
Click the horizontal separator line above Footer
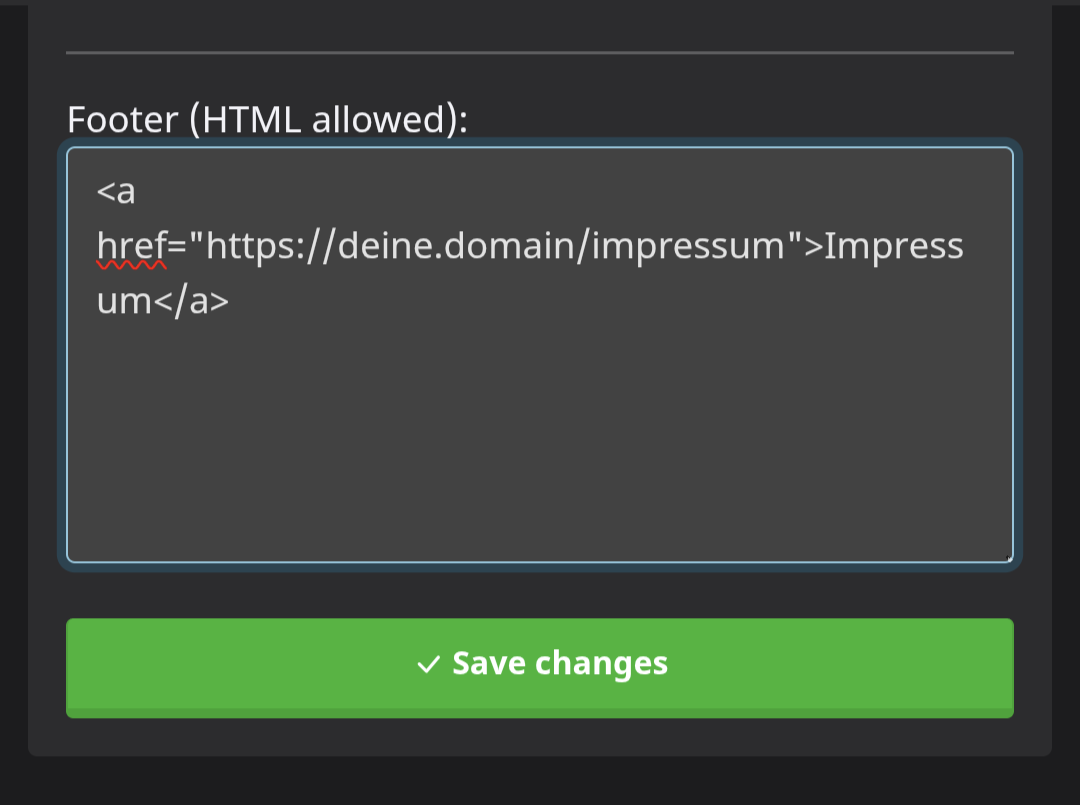coord(539,52)
